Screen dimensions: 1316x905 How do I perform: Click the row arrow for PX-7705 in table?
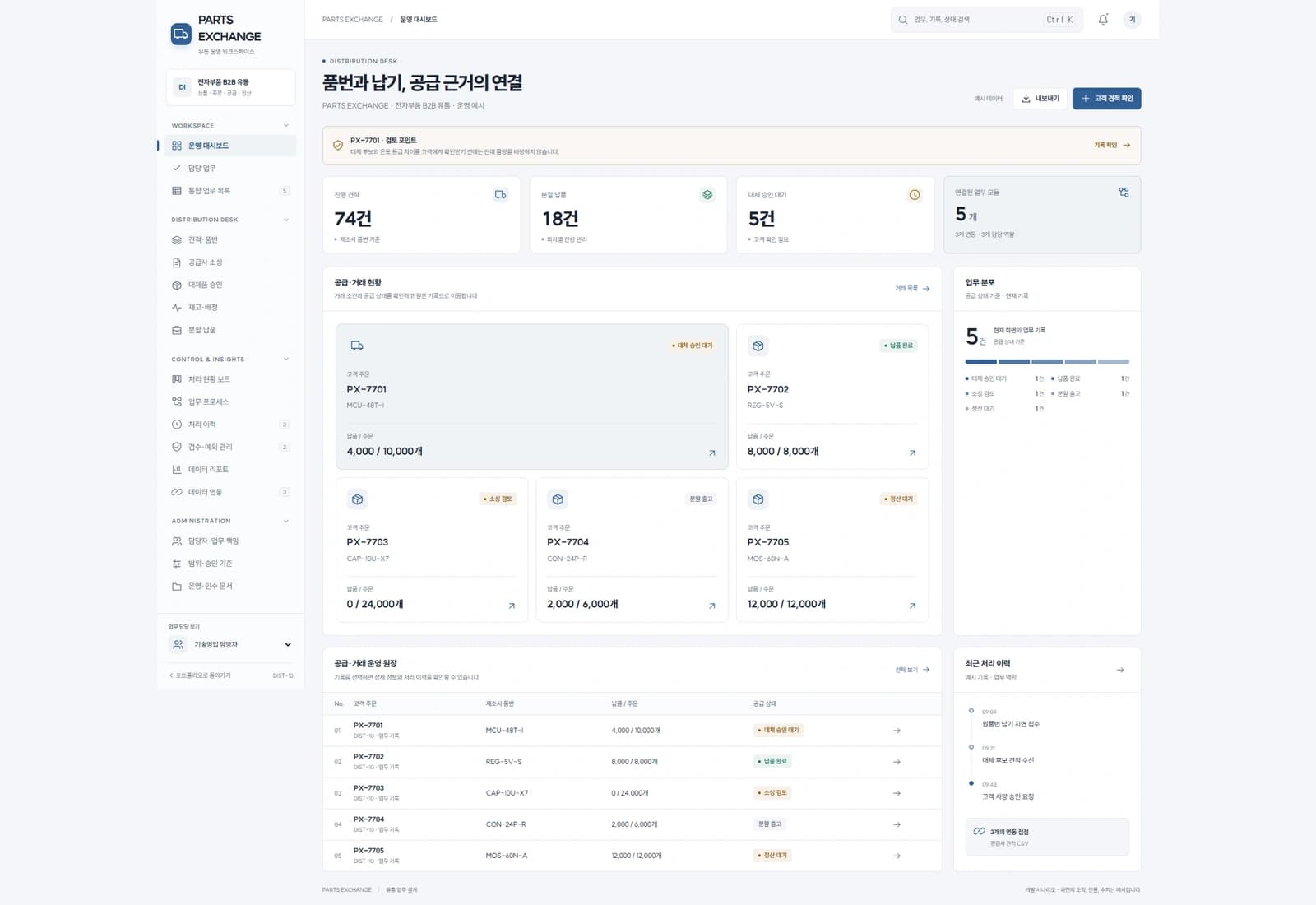click(x=897, y=856)
